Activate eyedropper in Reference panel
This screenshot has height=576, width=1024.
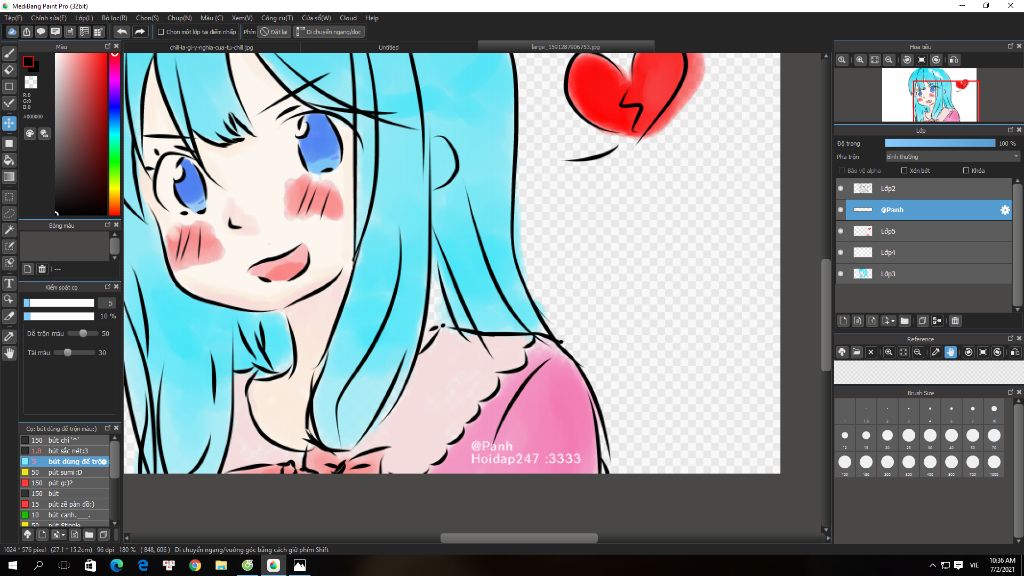coord(935,352)
